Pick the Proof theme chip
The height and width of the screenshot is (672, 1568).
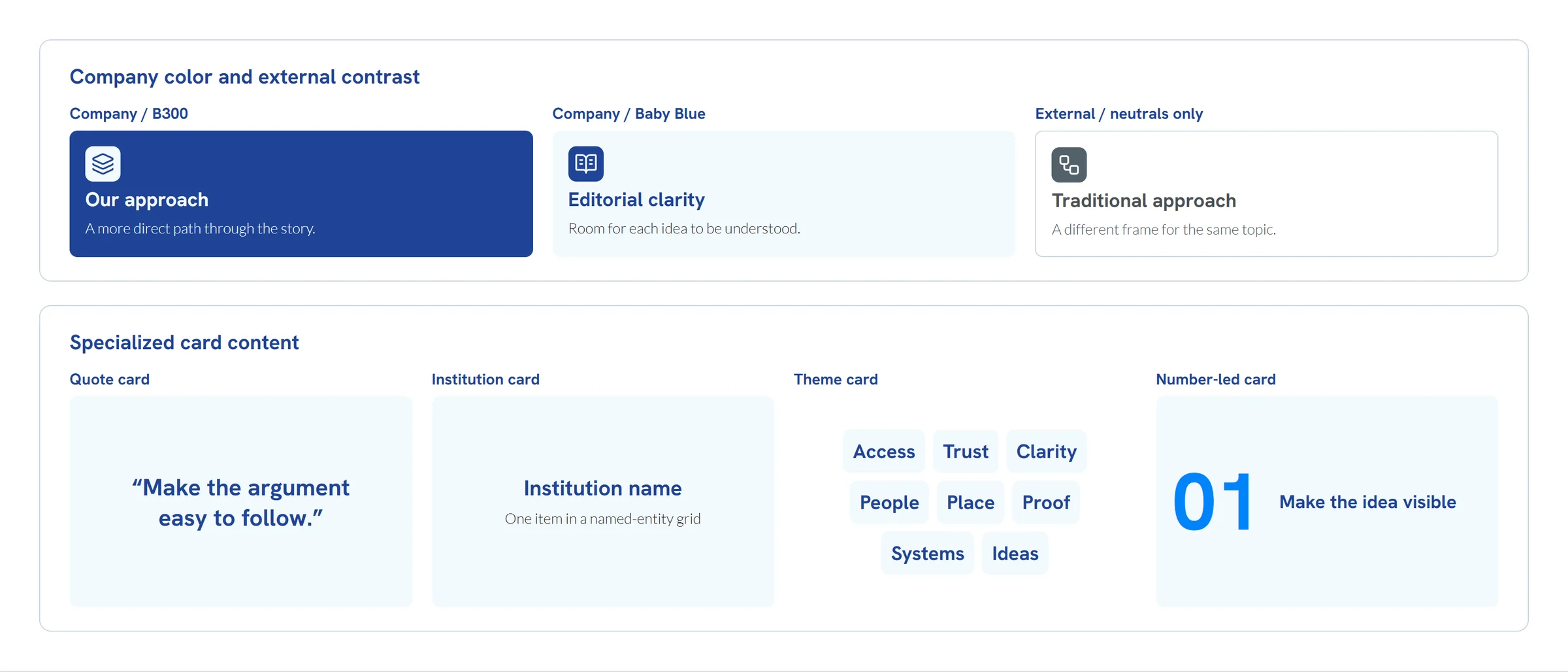coord(1046,502)
